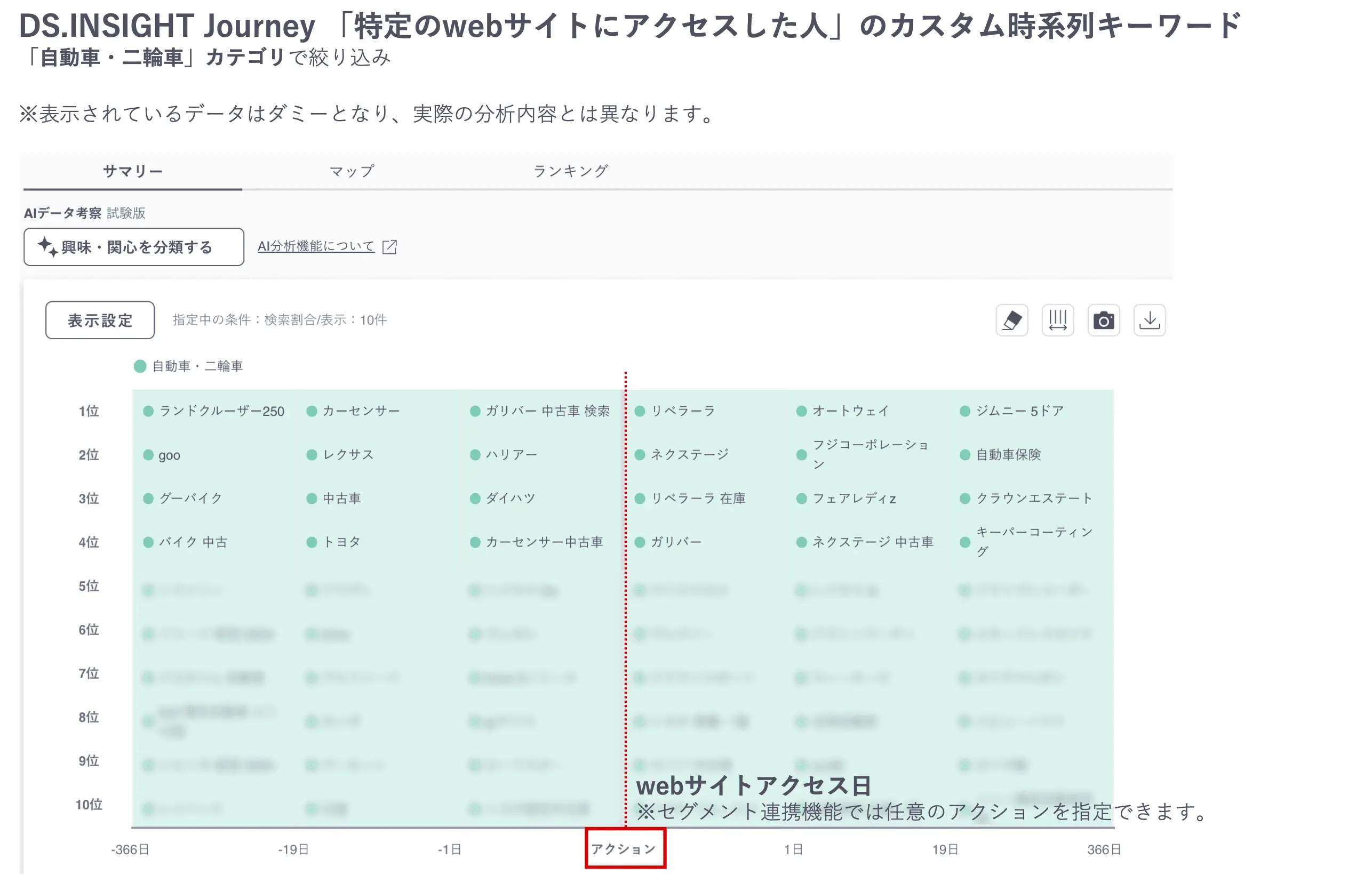1372x875 pixels.
Task: Select keyword 中古車 in 3位 row
Action: [x=342, y=499]
